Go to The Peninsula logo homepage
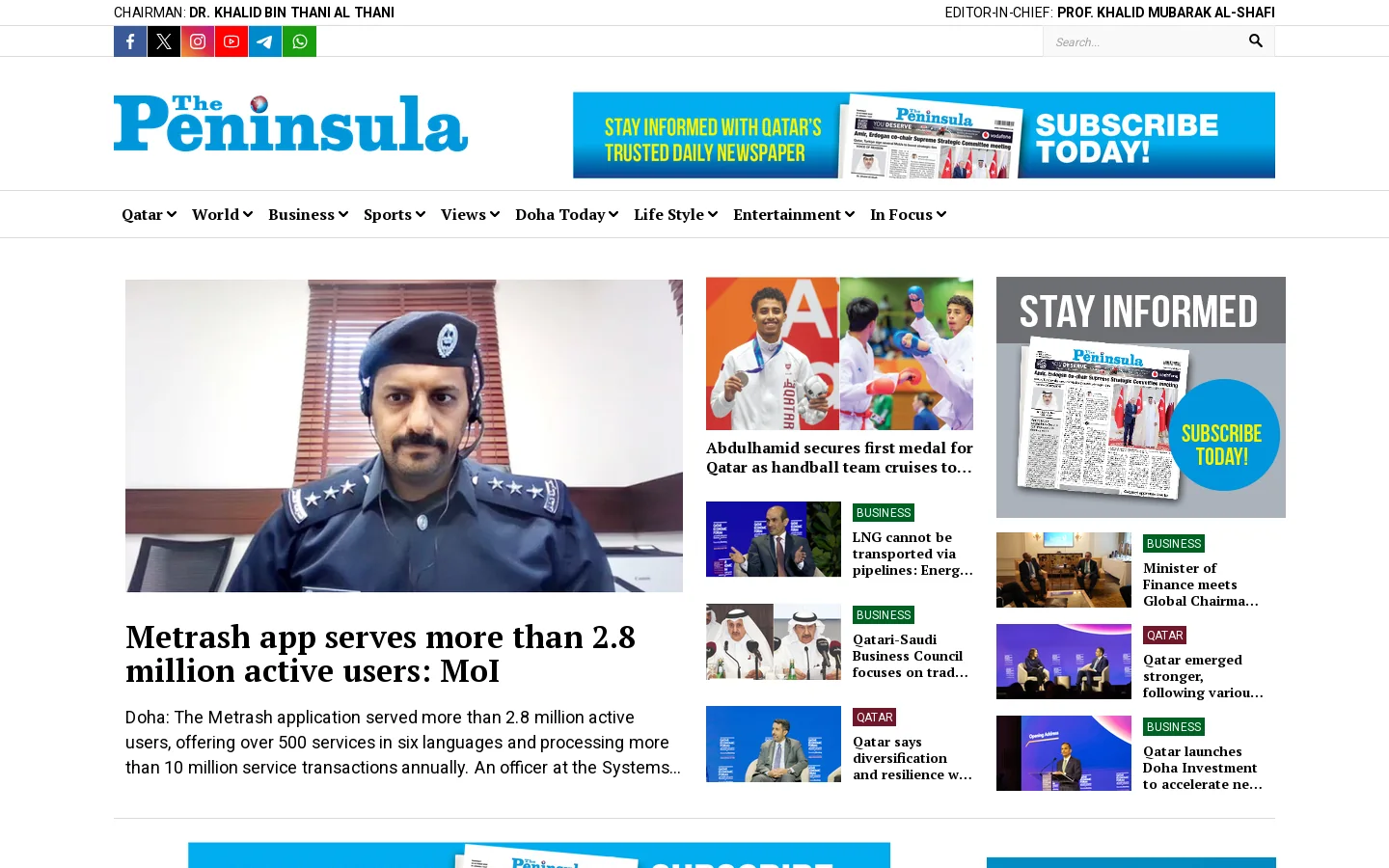Viewport: 1389px width, 868px height. (x=290, y=123)
